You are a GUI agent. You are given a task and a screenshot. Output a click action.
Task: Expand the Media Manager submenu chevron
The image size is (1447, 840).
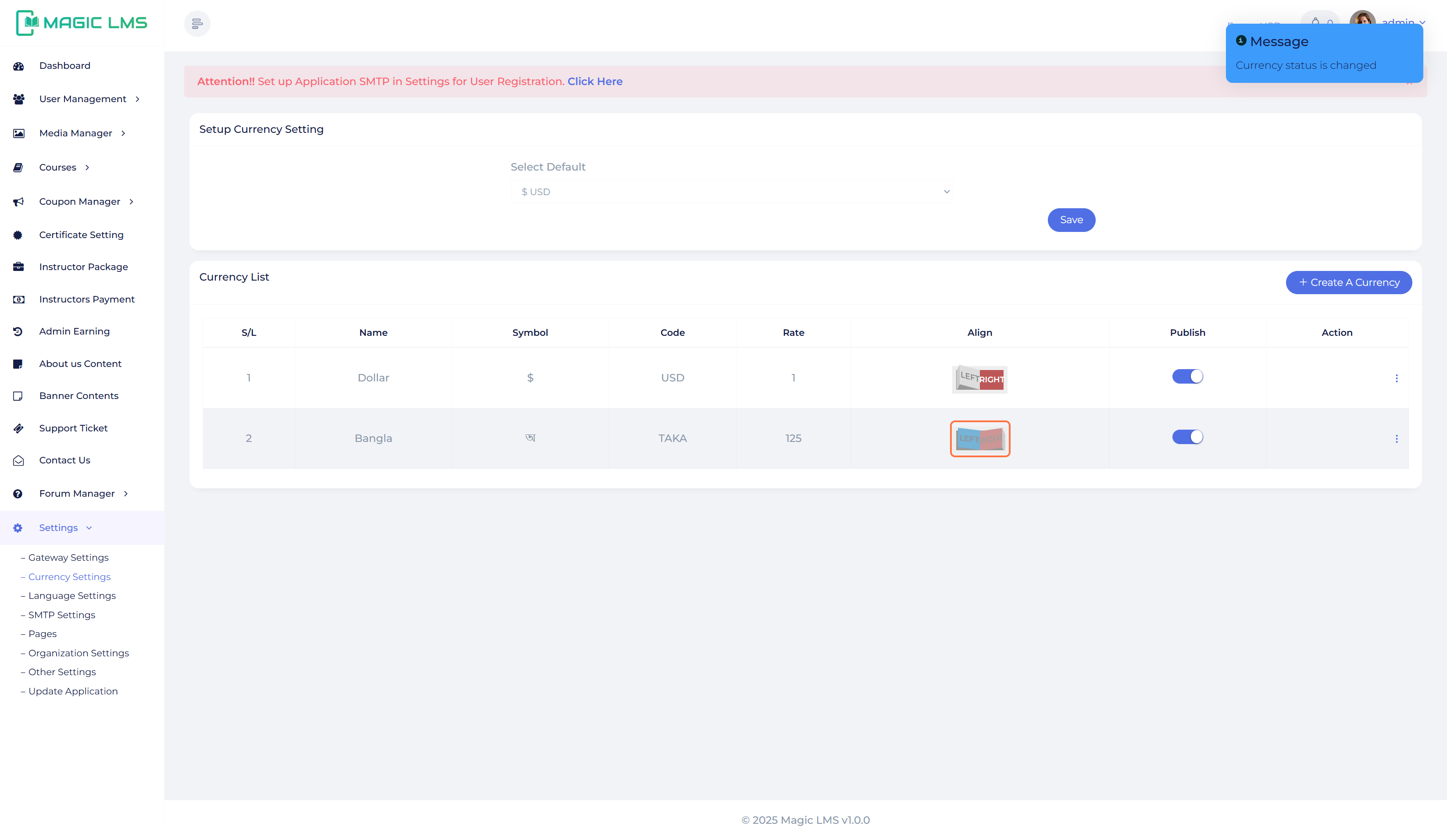pyautogui.click(x=123, y=133)
